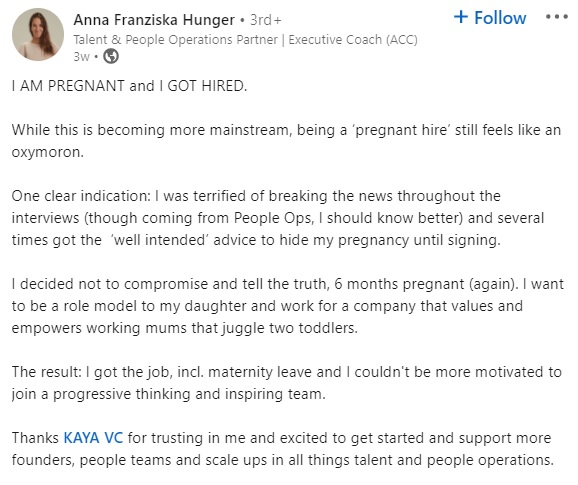Click the working mums juggle two toddlers line

[185, 328]
